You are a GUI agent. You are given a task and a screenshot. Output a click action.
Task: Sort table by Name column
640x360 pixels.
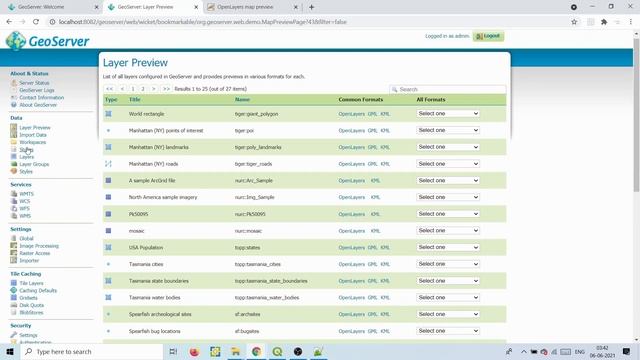[x=242, y=100]
